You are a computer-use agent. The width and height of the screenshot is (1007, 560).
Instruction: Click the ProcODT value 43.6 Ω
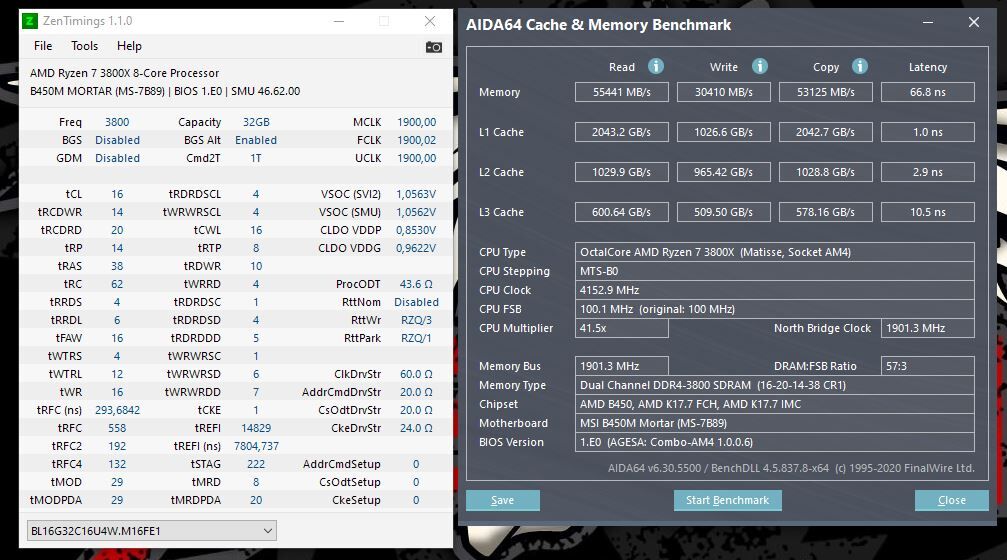click(x=416, y=284)
